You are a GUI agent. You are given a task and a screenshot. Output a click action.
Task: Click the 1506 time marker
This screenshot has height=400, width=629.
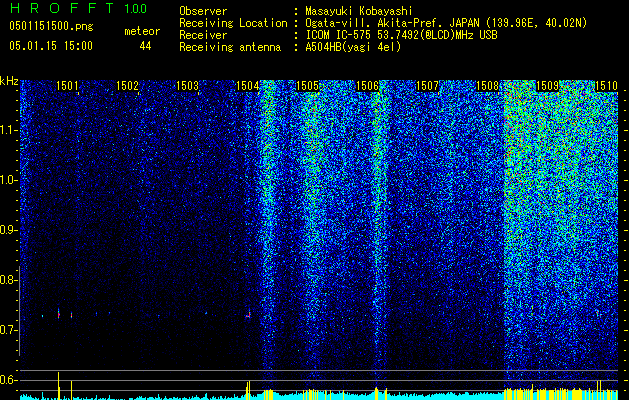coord(367,85)
